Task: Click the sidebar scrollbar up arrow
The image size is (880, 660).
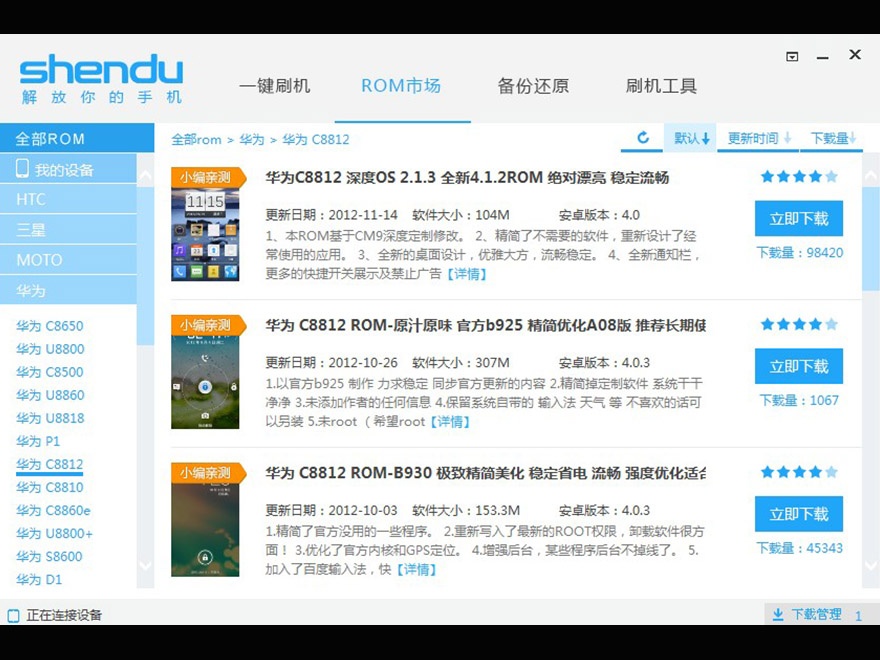Action: 145,176
